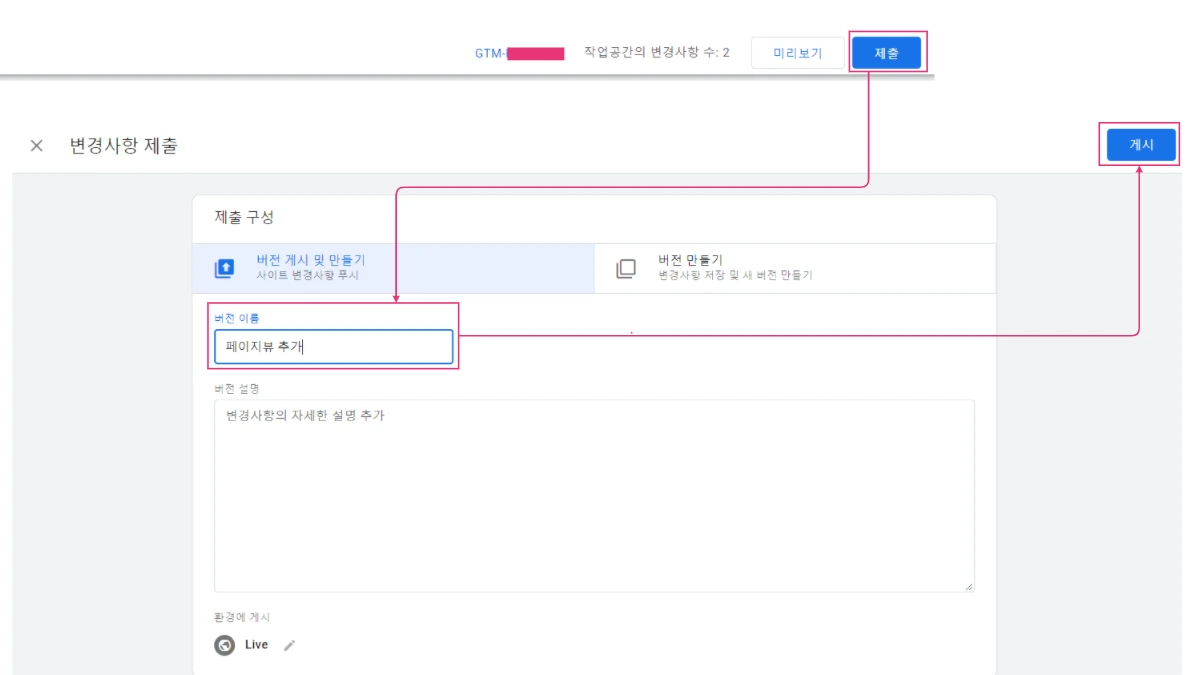Click the Live environment label
This screenshot has height=675, width=1195.
256,645
